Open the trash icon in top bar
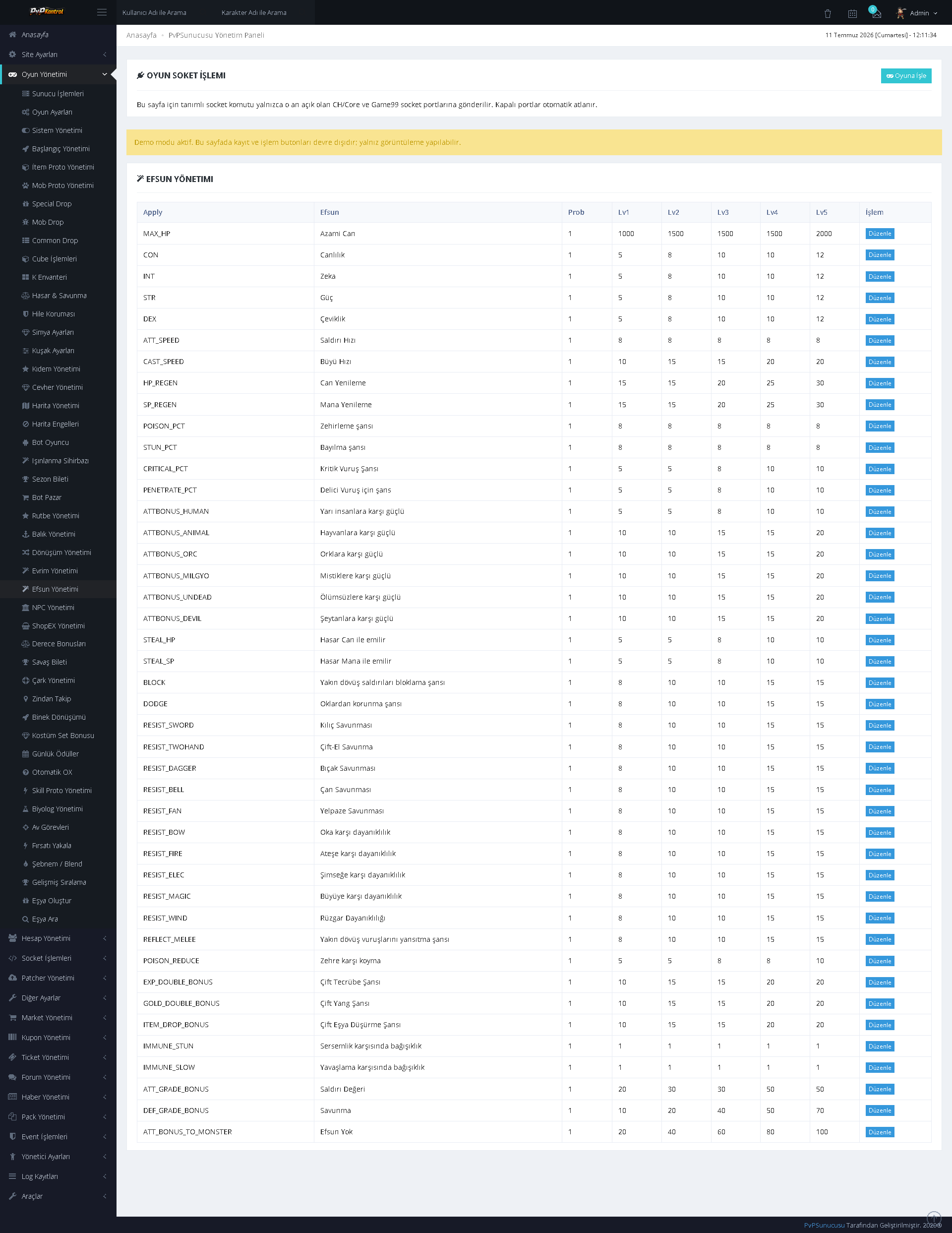 [827, 13]
